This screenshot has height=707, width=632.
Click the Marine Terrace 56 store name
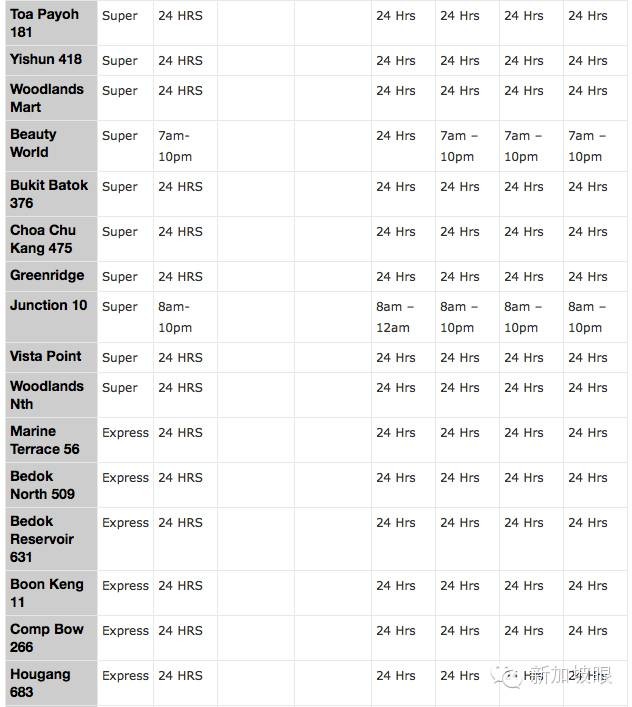[x=45, y=440]
